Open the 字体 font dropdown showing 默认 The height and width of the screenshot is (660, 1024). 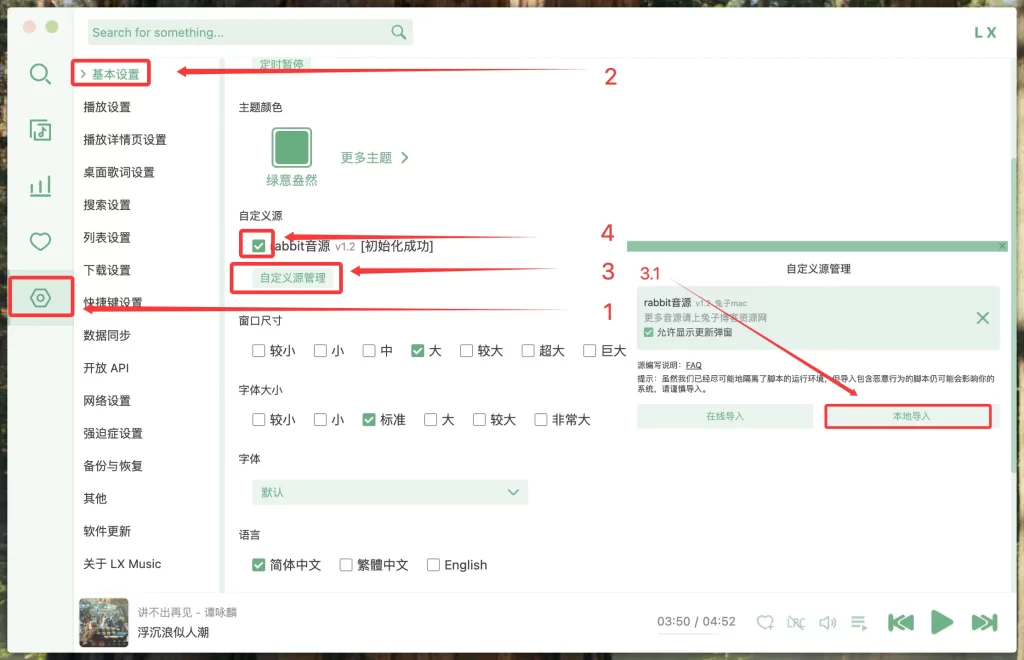tap(390, 492)
